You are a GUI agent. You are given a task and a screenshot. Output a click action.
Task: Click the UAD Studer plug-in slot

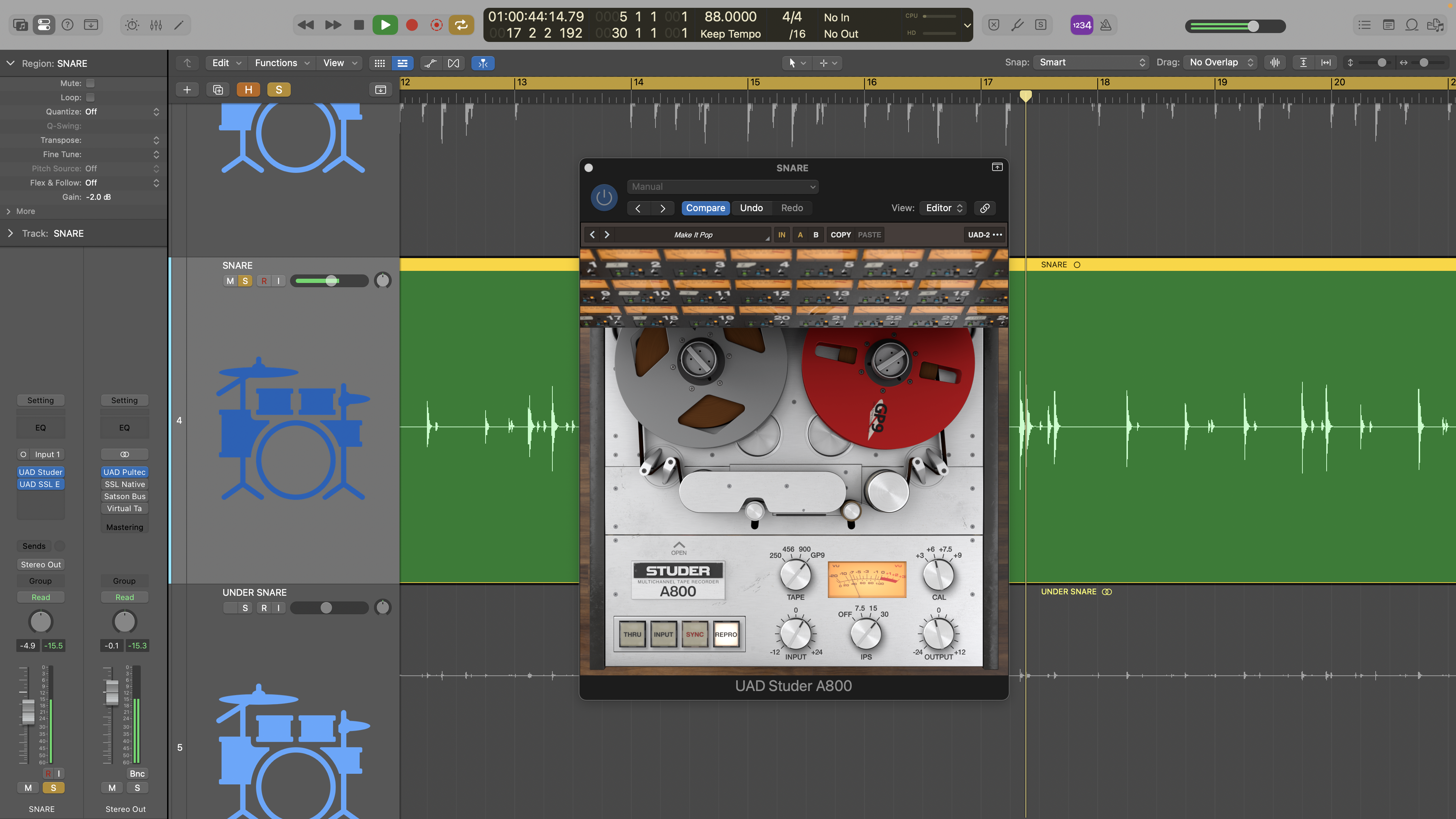pos(41,472)
